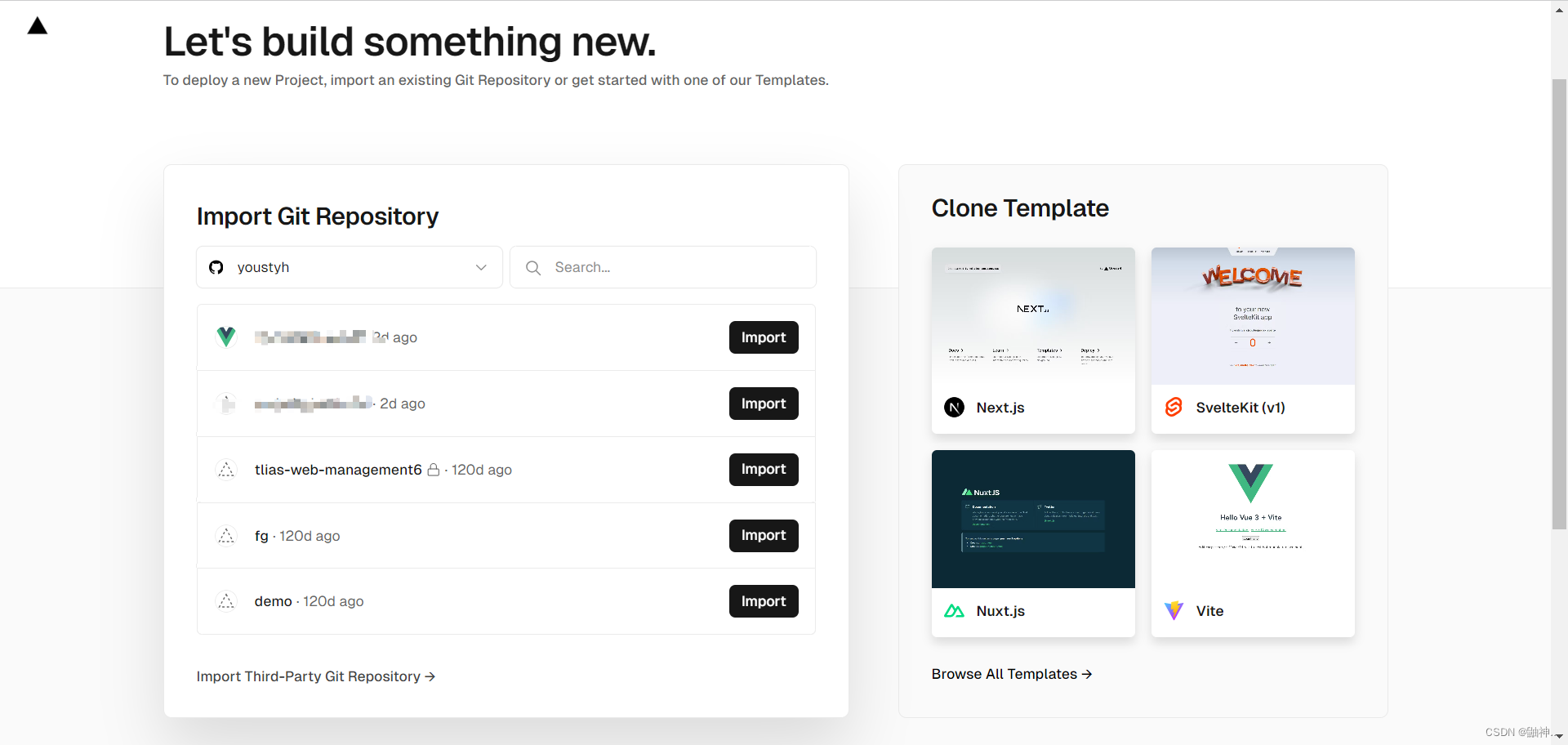Screen dimensions: 1568x745
Task: Click the page vertical scrollbar thumb
Action: [1559, 304]
